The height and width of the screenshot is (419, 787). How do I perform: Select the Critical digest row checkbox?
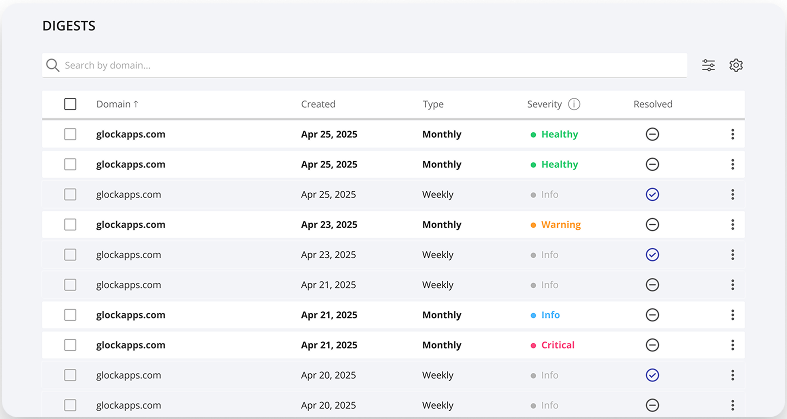coord(70,345)
